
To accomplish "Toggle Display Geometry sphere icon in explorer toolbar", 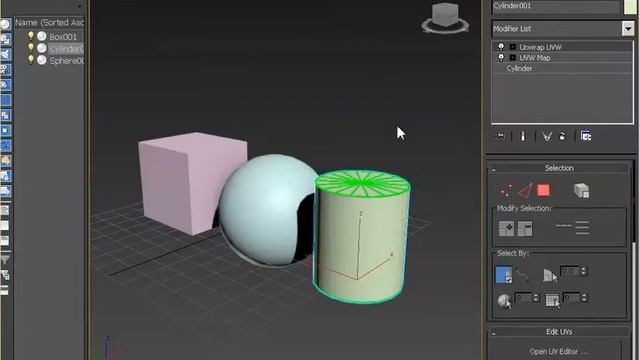I will point(5,24).
